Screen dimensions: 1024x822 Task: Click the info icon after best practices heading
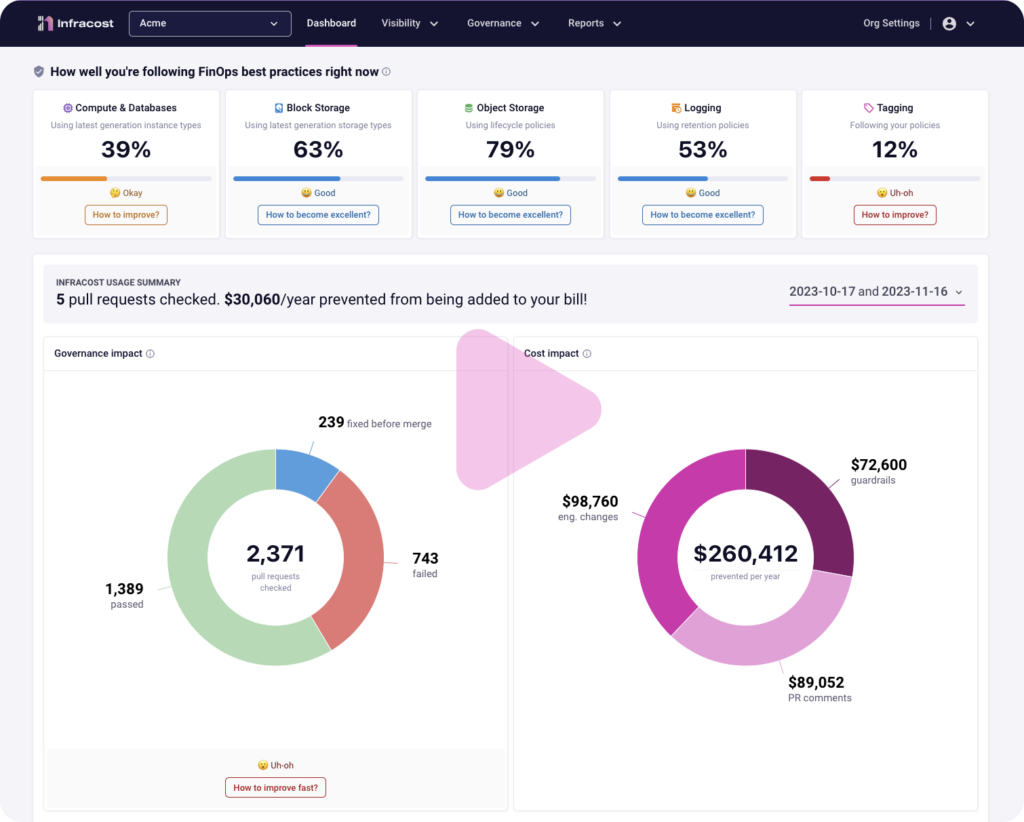(384, 71)
